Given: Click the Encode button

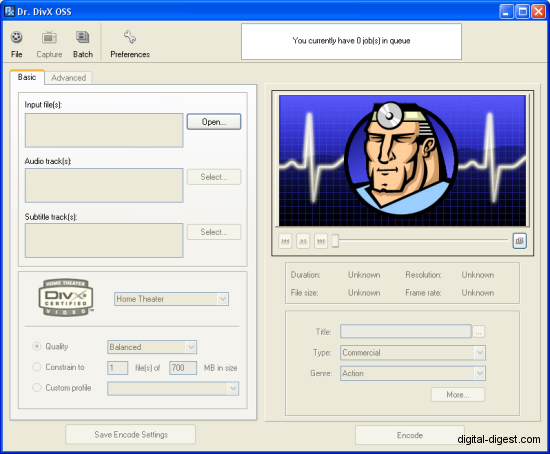Looking at the screenshot, I should pos(410,435).
